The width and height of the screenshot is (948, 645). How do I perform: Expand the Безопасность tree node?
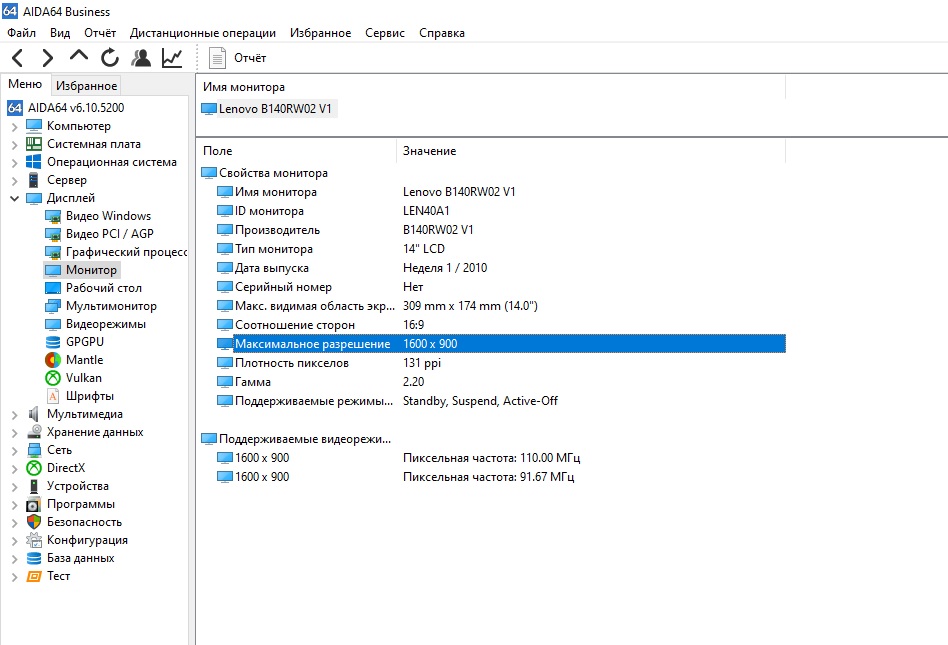click(x=15, y=523)
